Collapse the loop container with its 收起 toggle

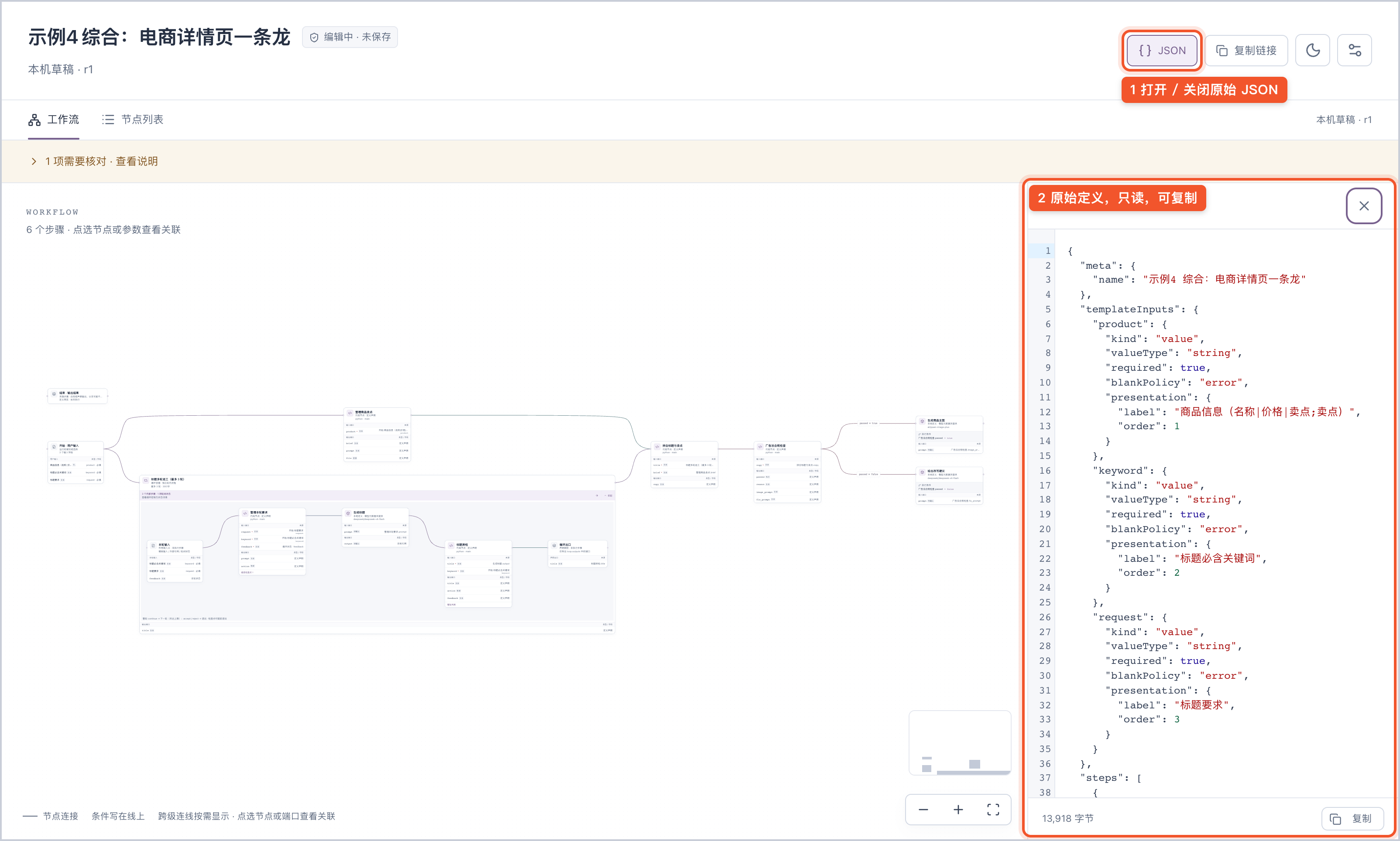[x=608, y=495]
